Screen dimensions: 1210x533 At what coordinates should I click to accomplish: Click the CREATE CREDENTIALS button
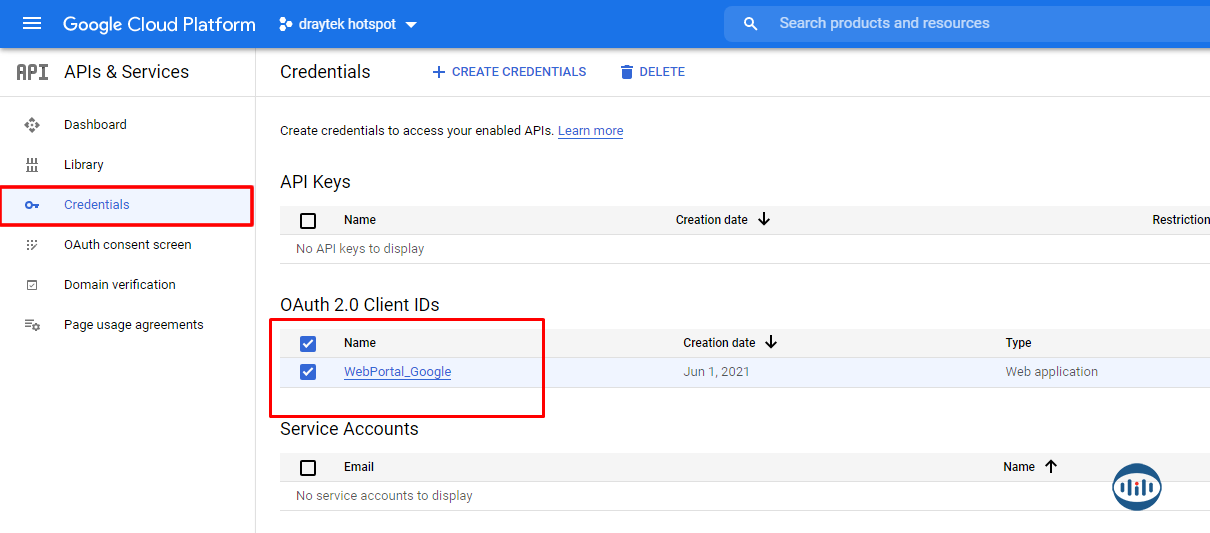(x=509, y=72)
